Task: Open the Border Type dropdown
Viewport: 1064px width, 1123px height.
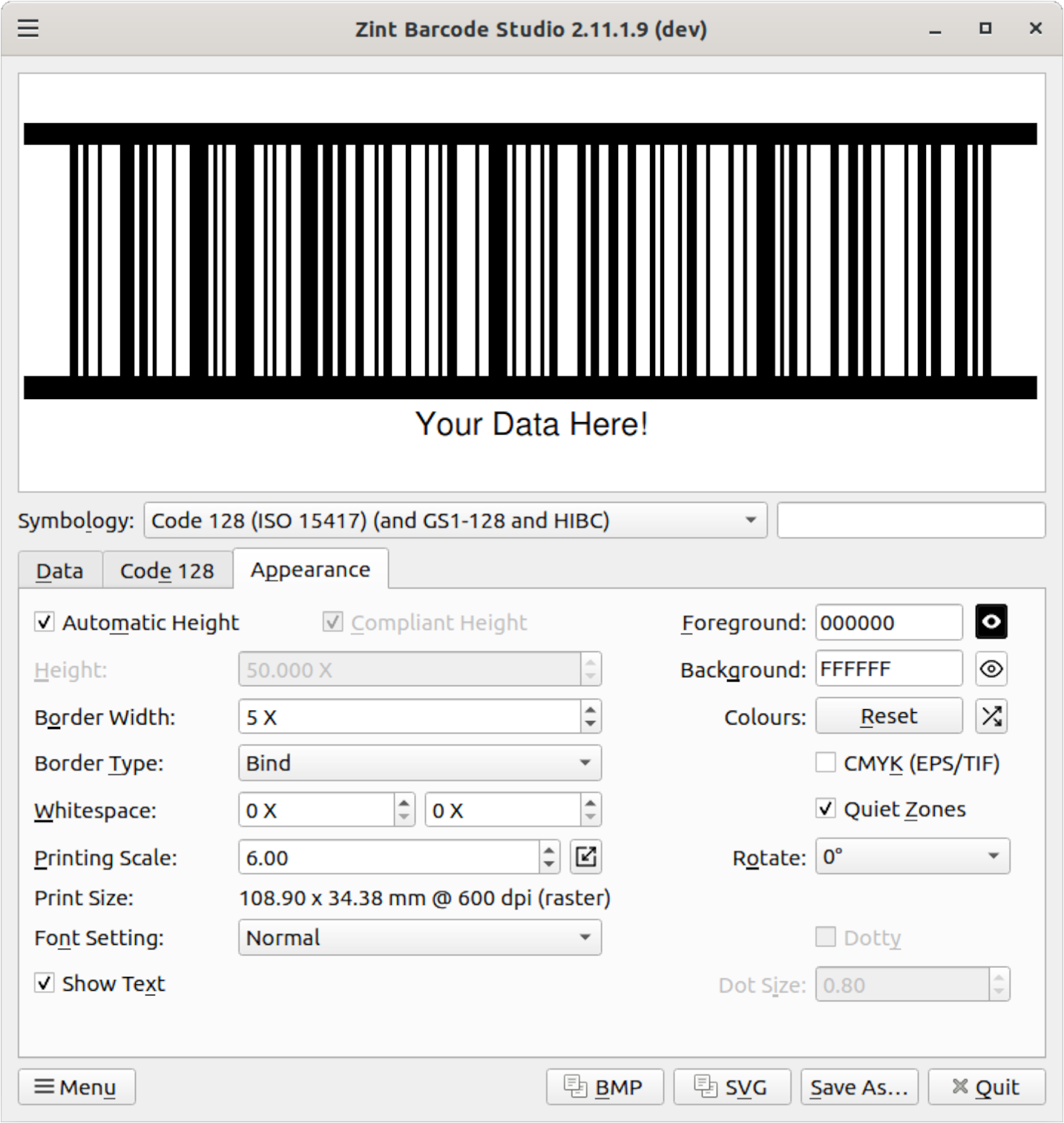Action: point(419,763)
